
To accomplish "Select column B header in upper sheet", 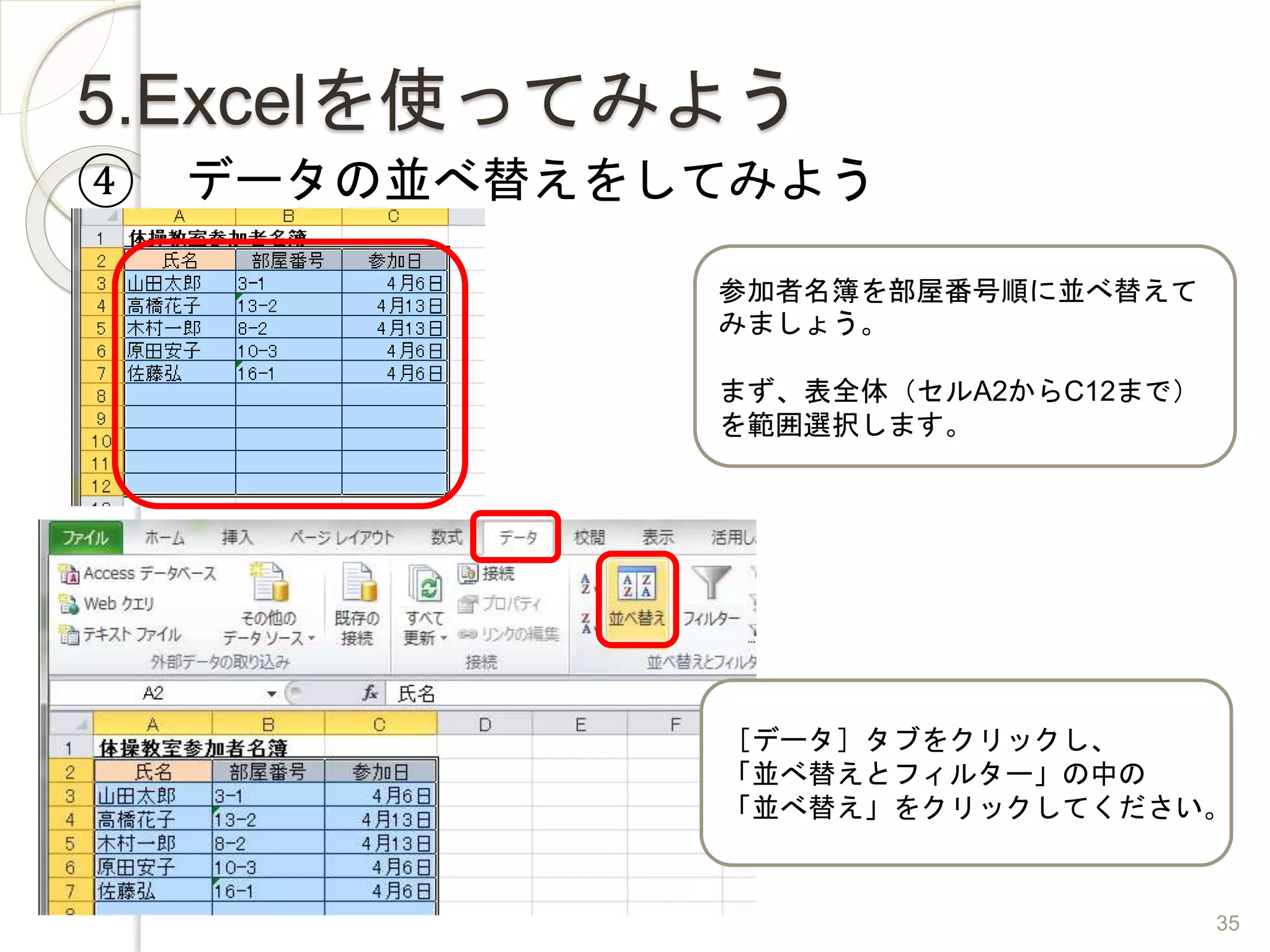I will pyautogui.click(x=288, y=216).
